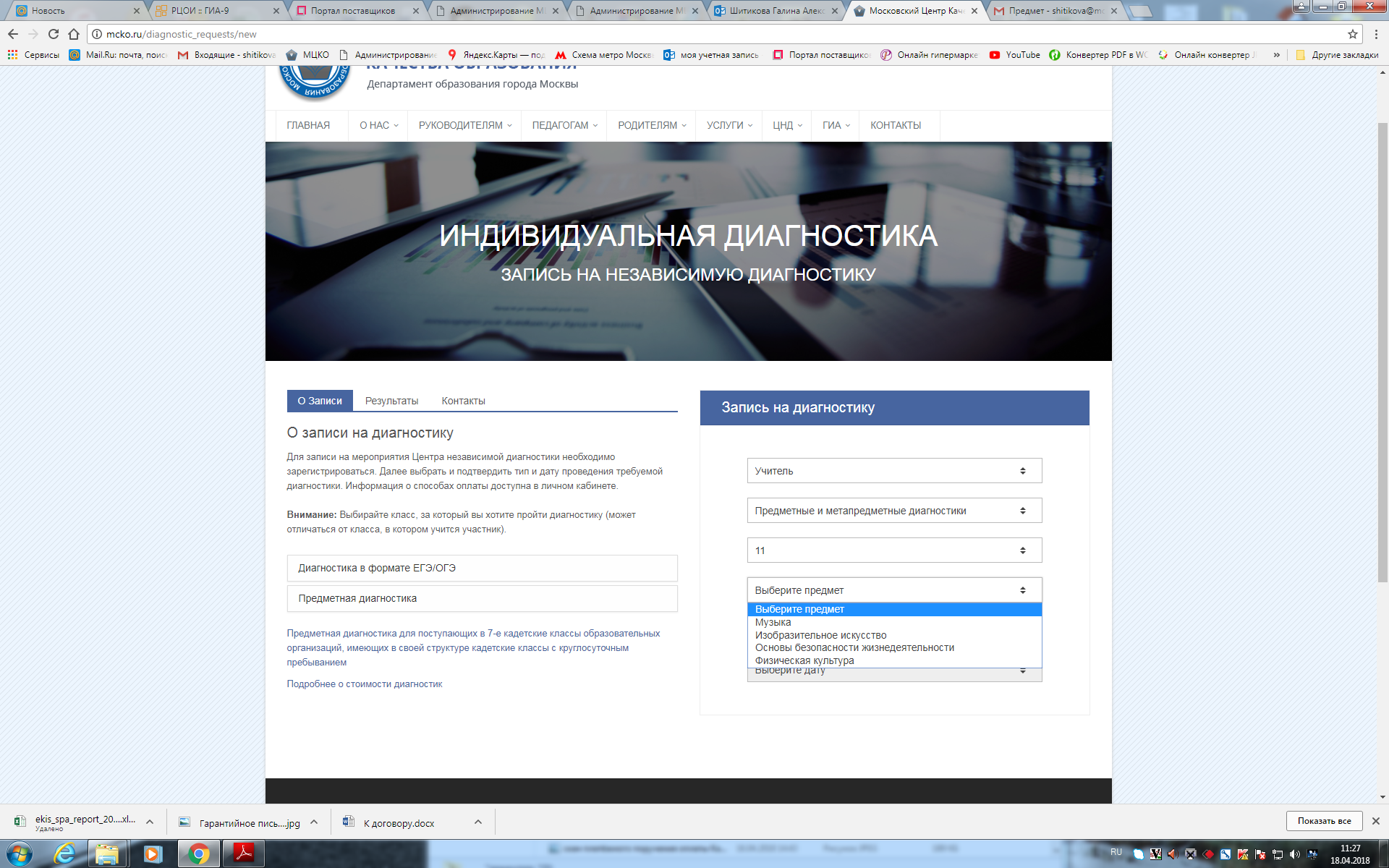Expand the РУКОВОДИТЕЛЯМ menu

click(465, 126)
